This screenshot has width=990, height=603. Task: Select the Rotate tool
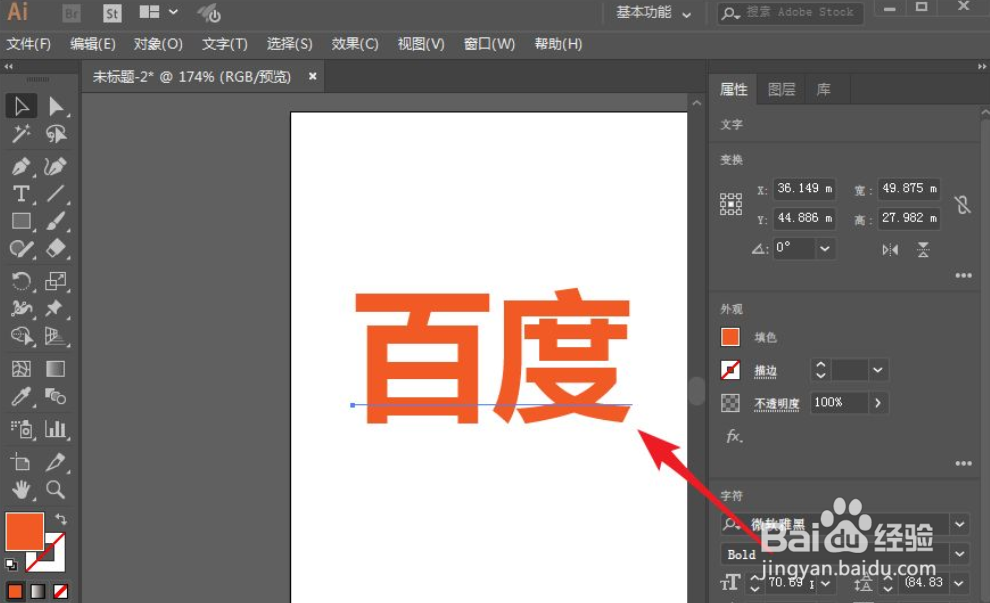(21, 280)
